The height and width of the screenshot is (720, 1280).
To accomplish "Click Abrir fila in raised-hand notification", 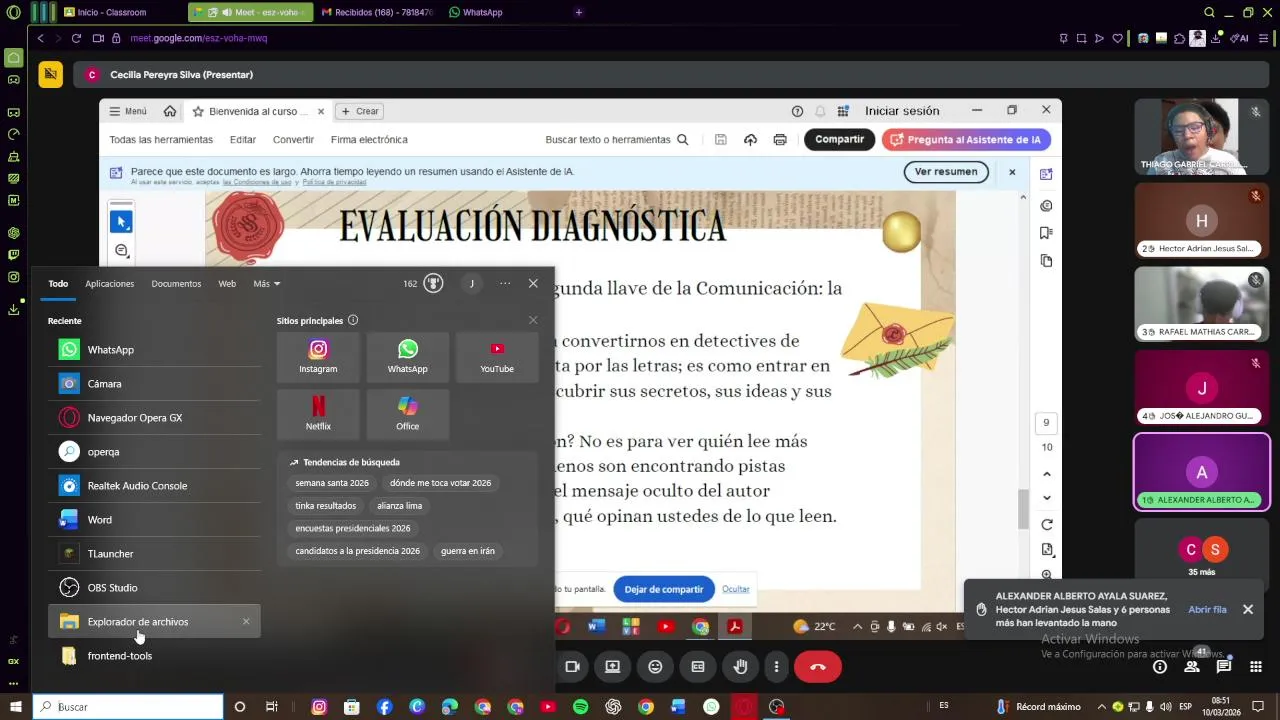I will [x=1207, y=610].
